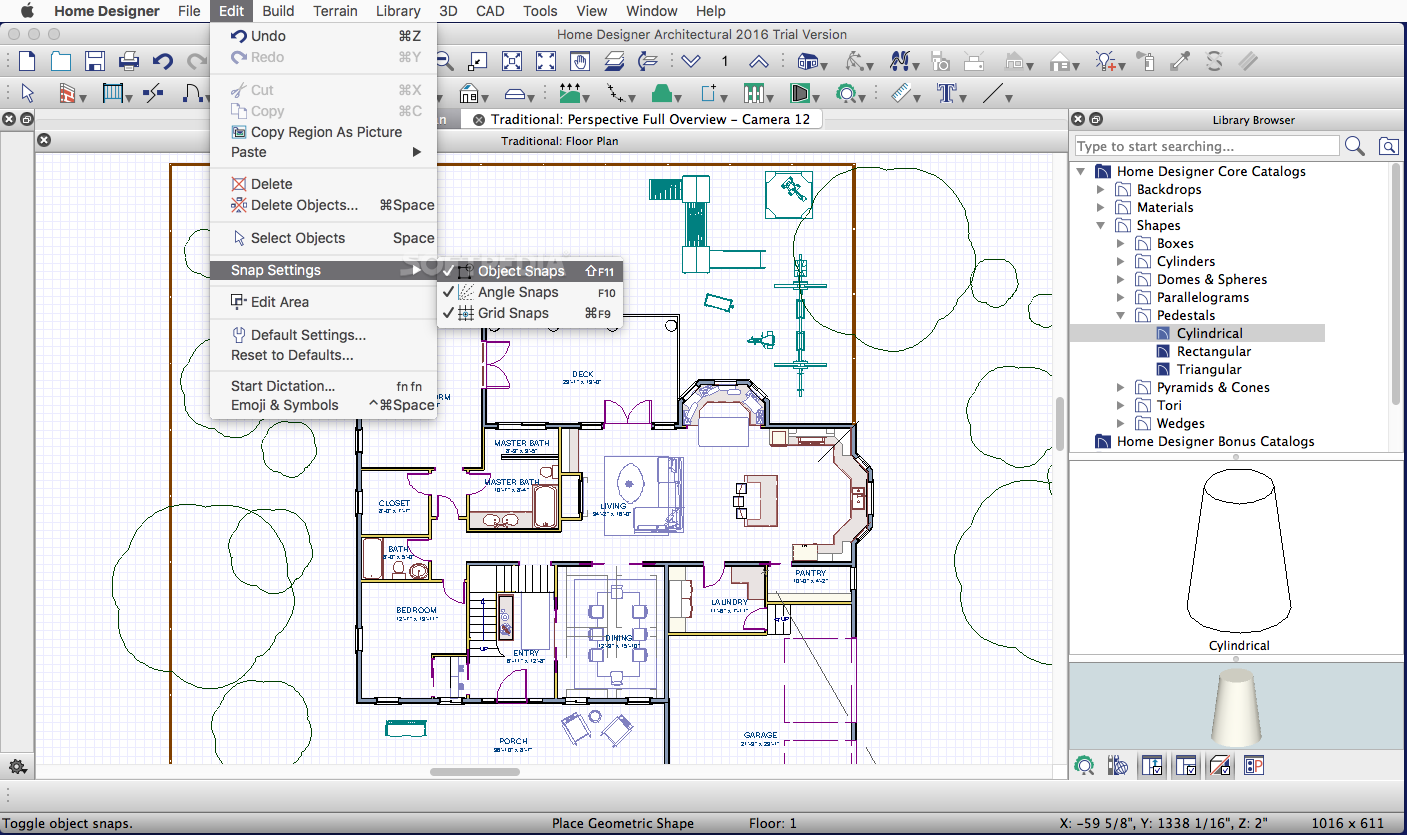Save the plan with the floppy disk icon
This screenshot has width=1407, height=835.
(x=95, y=61)
